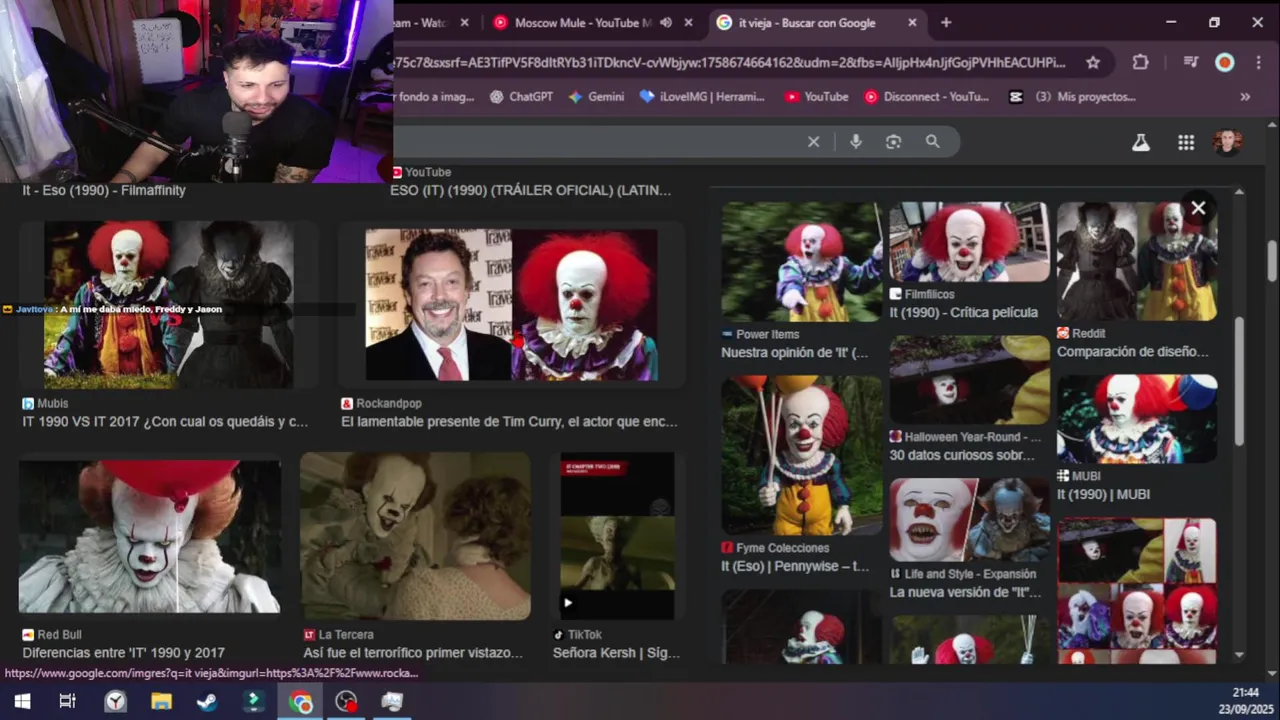Screen dimensions: 1280x720
Task: Click the side panel vertical scrollbar
Action: click(1240, 382)
